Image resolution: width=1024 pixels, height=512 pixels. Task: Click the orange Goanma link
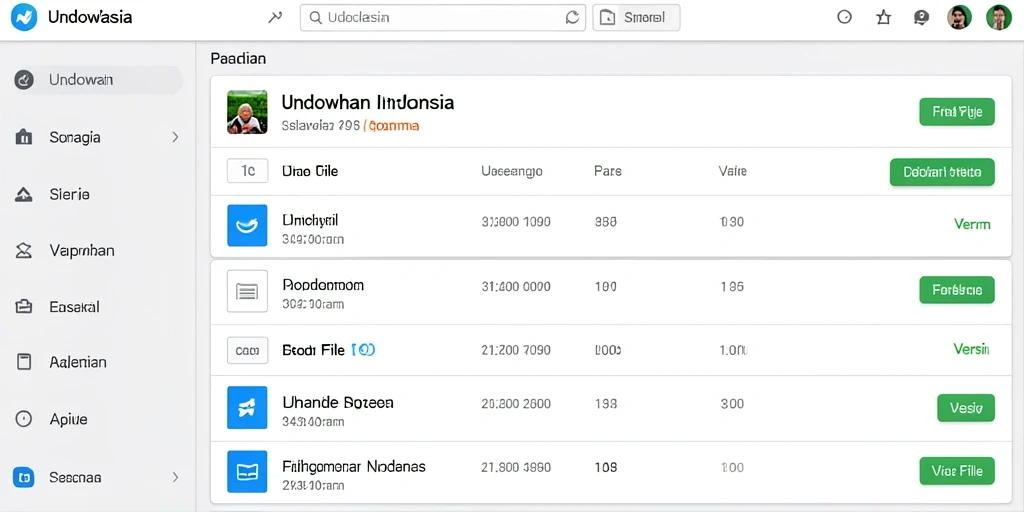coord(392,126)
